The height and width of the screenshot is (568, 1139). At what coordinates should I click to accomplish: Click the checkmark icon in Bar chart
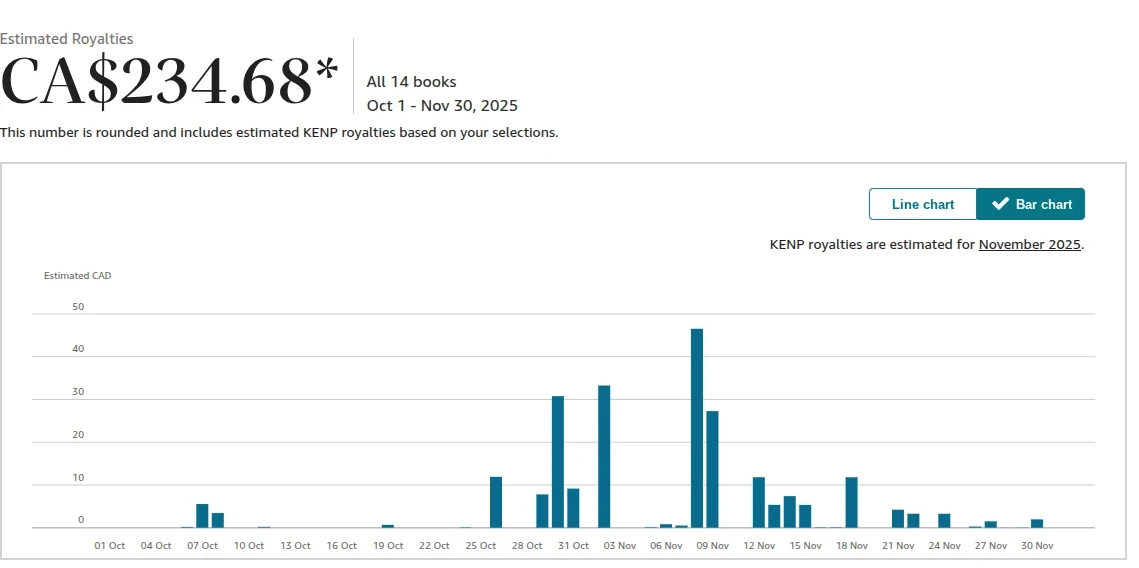tap(1000, 204)
